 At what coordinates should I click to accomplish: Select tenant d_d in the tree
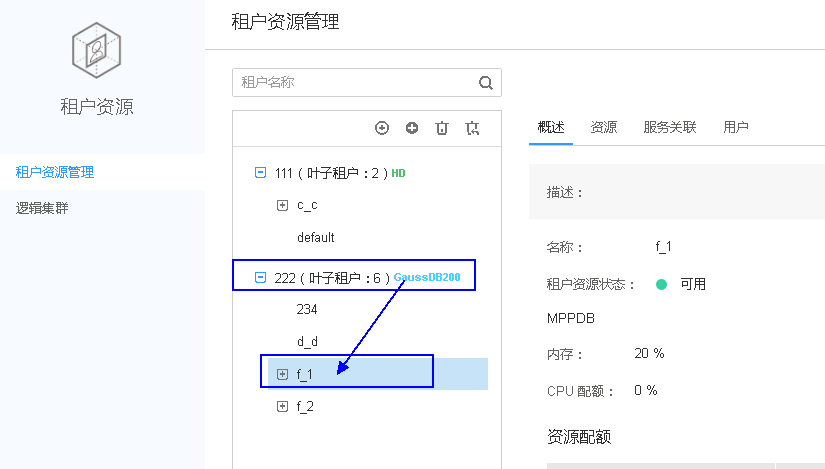tap(307, 341)
